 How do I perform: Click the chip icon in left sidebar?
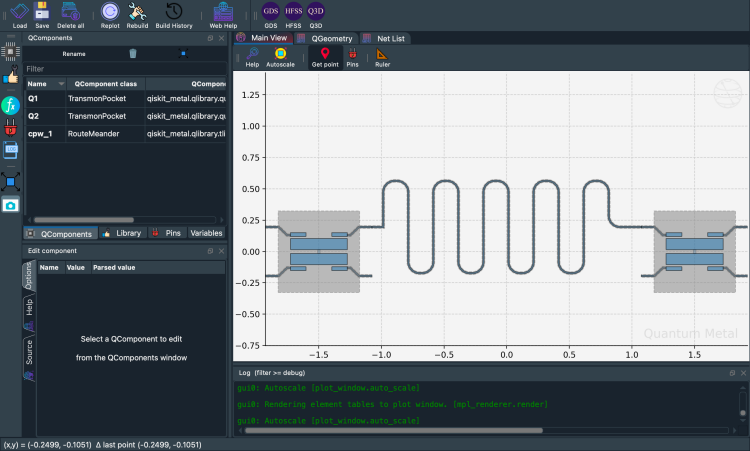pyautogui.click(x=11, y=51)
